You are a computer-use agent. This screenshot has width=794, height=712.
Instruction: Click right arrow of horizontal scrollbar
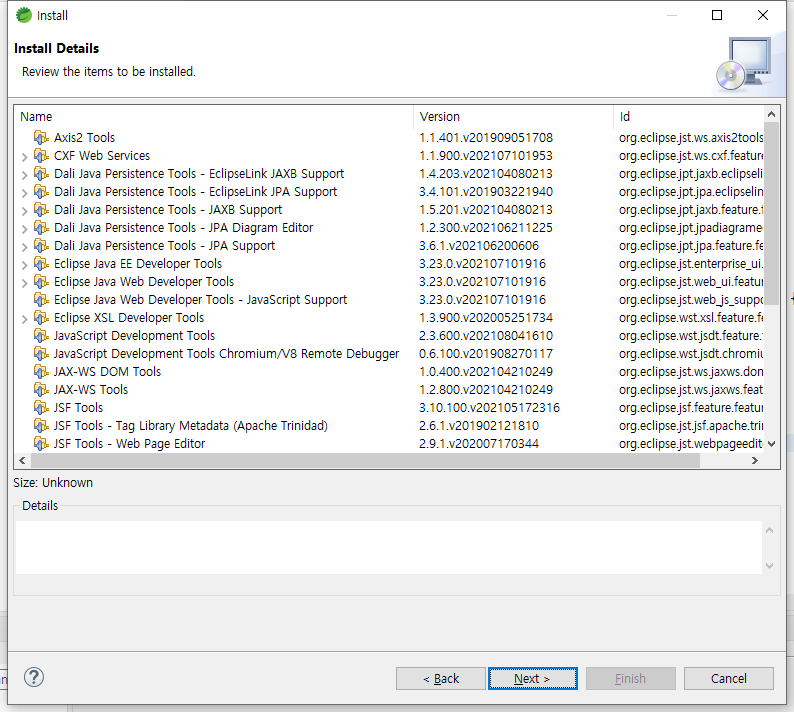(x=755, y=460)
